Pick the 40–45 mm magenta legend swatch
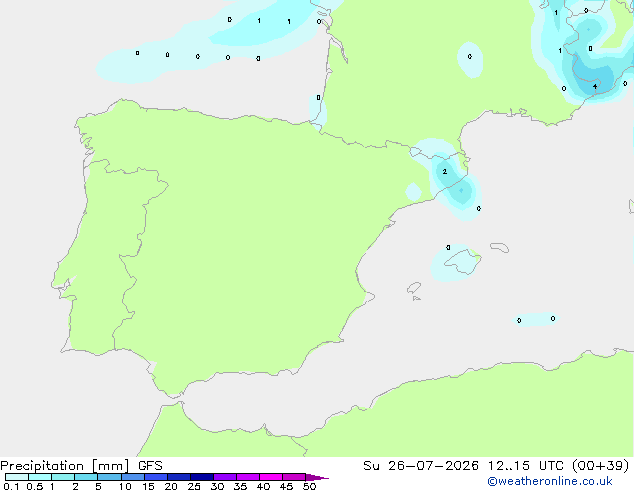 click(x=271, y=477)
